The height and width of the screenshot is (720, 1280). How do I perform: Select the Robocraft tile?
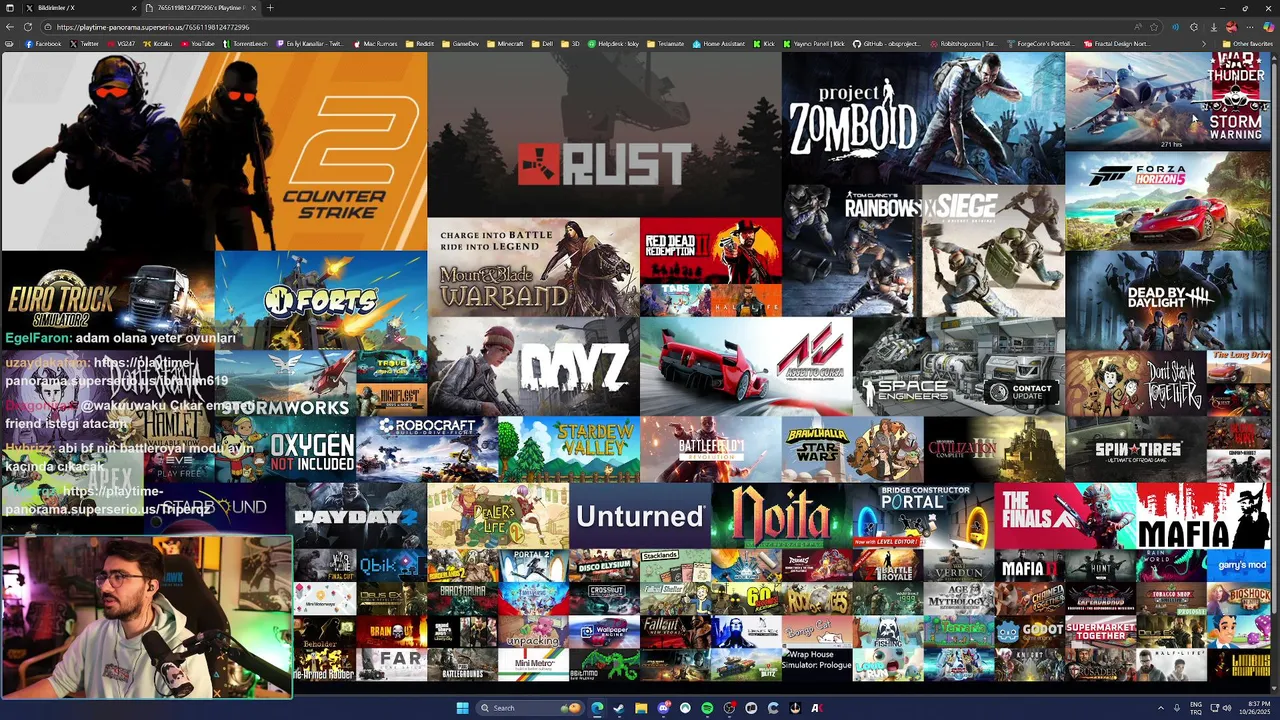427,449
